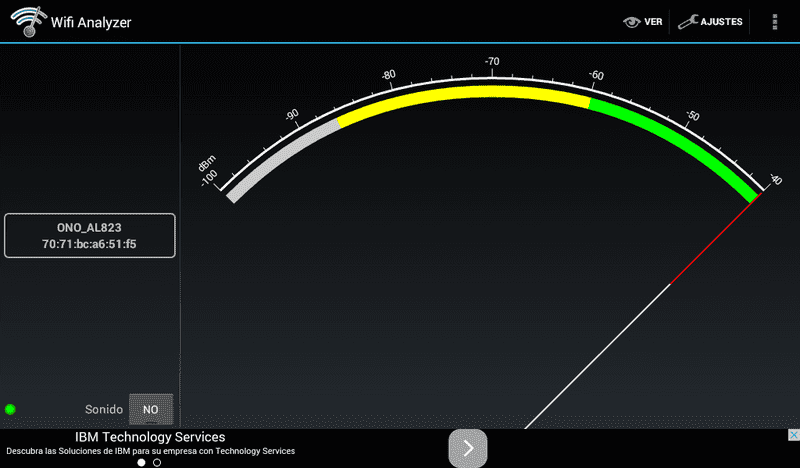Screen dimensions: 800x468
Task: Click the -50 scale label
Action: click(692, 115)
